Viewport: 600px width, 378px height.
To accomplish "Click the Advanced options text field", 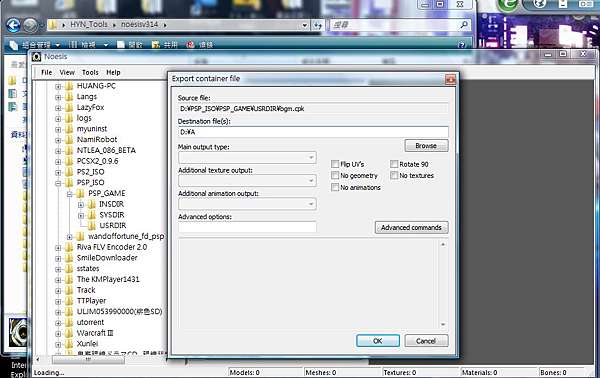I will 247,227.
